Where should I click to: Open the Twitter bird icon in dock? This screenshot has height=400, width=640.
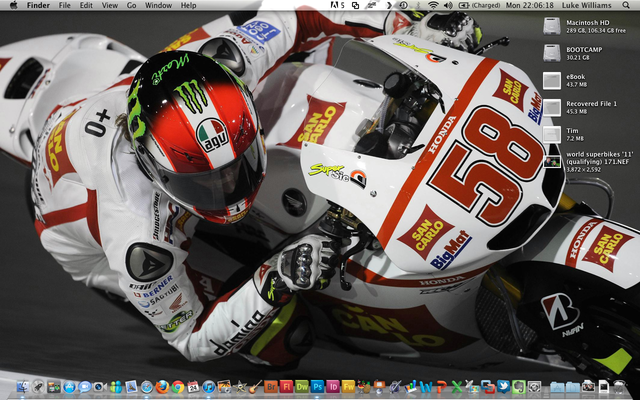coord(503,386)
